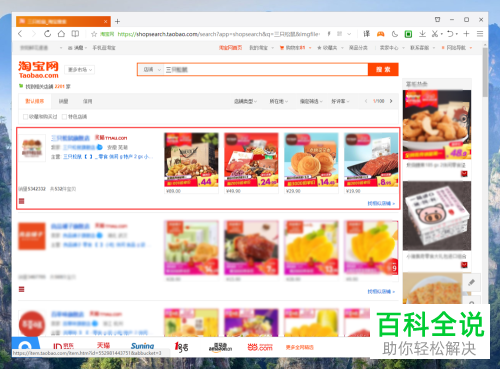
Task: Go to the browser home page icon
Action: pyautogui.click(x=61, y=34)
